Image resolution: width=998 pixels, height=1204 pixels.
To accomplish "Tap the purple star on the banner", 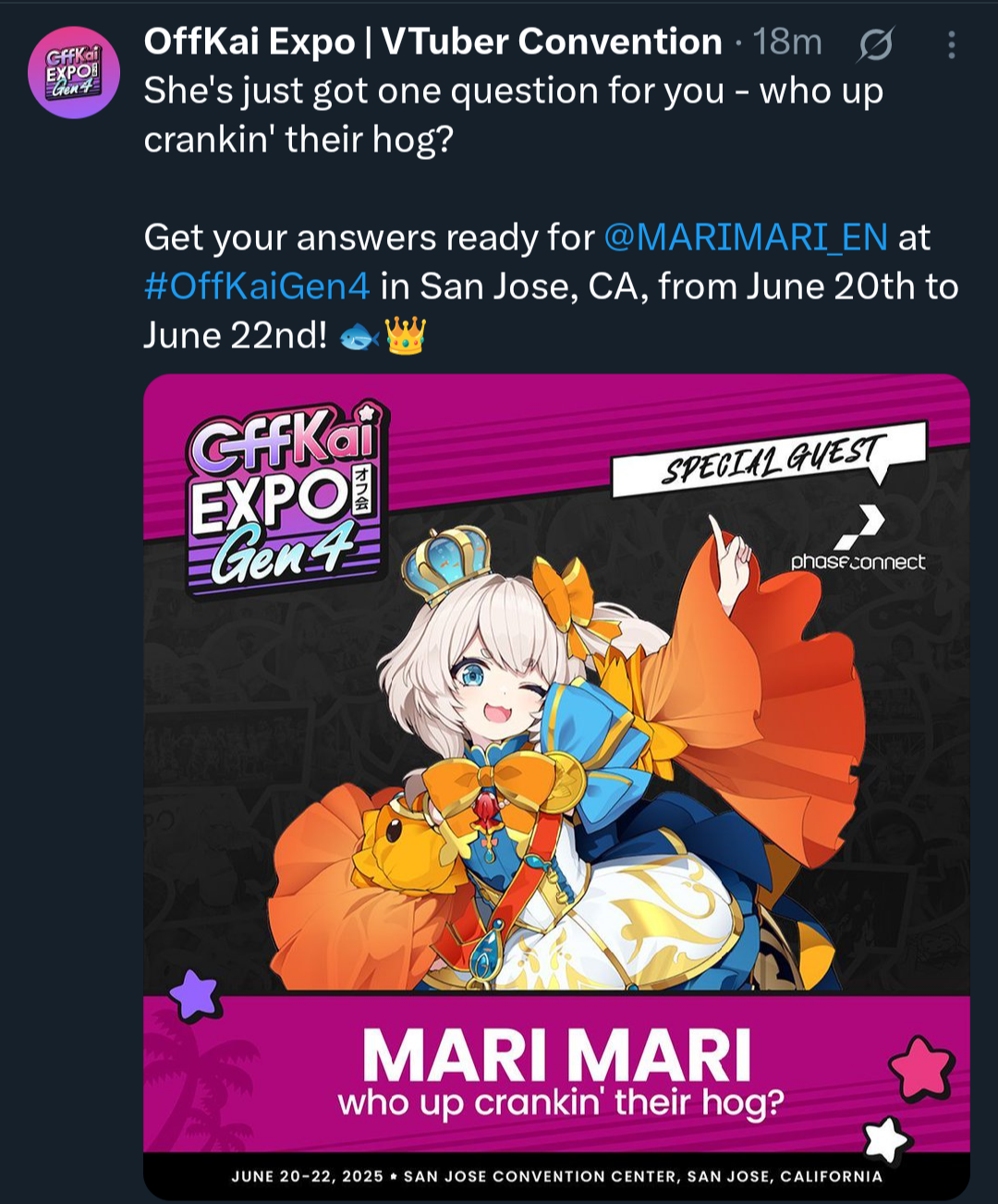I will [x=194, y=995].
